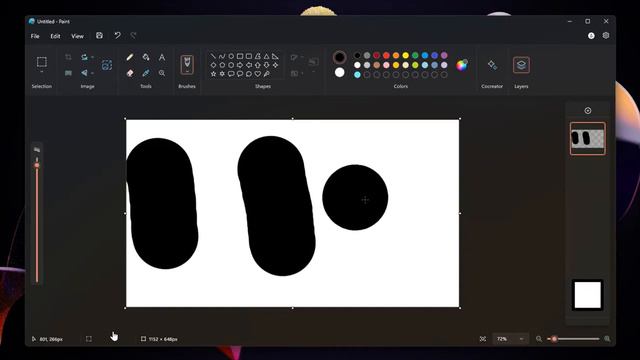Choose the Right triangle shape

[276, 56]
